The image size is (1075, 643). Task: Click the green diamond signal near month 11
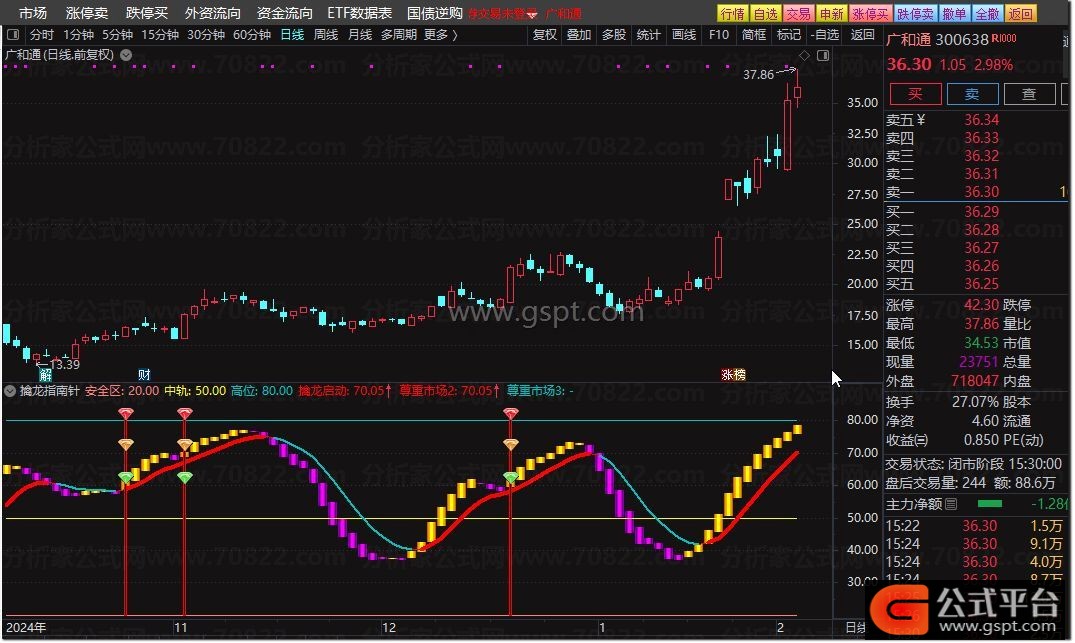pos(184,476)
